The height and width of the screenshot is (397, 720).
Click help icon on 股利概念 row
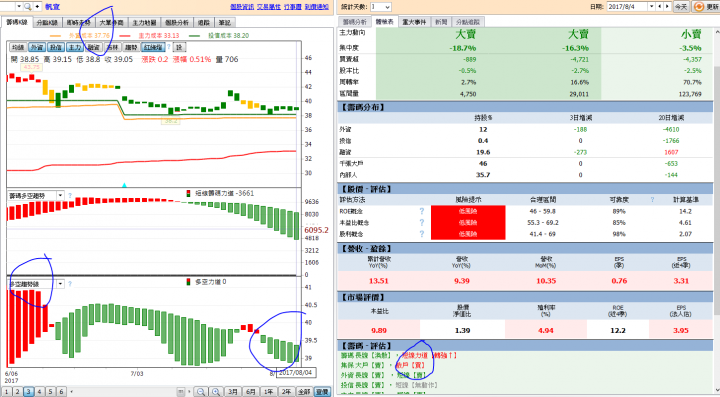[422, 234]
